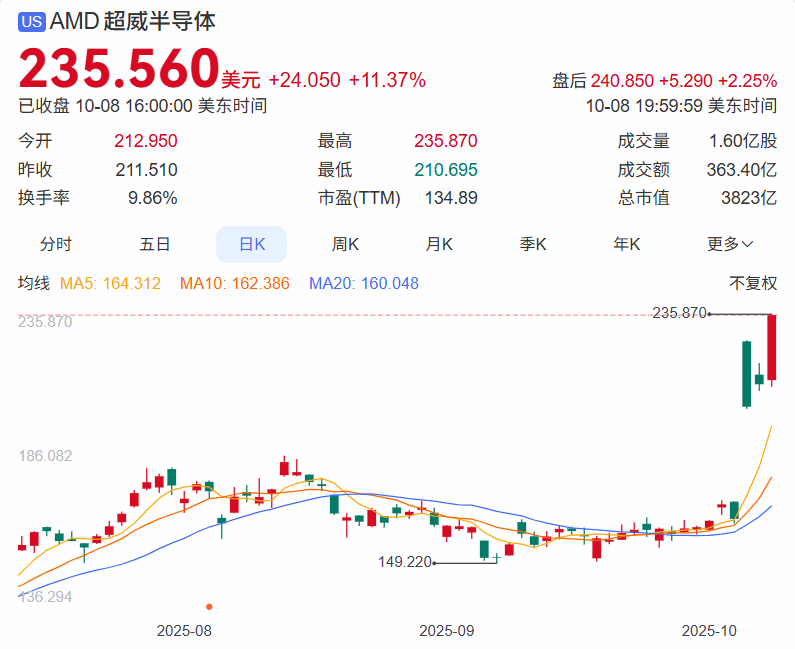Open the 均线 moving average settings
795x649 pixels.
point(34,284)
